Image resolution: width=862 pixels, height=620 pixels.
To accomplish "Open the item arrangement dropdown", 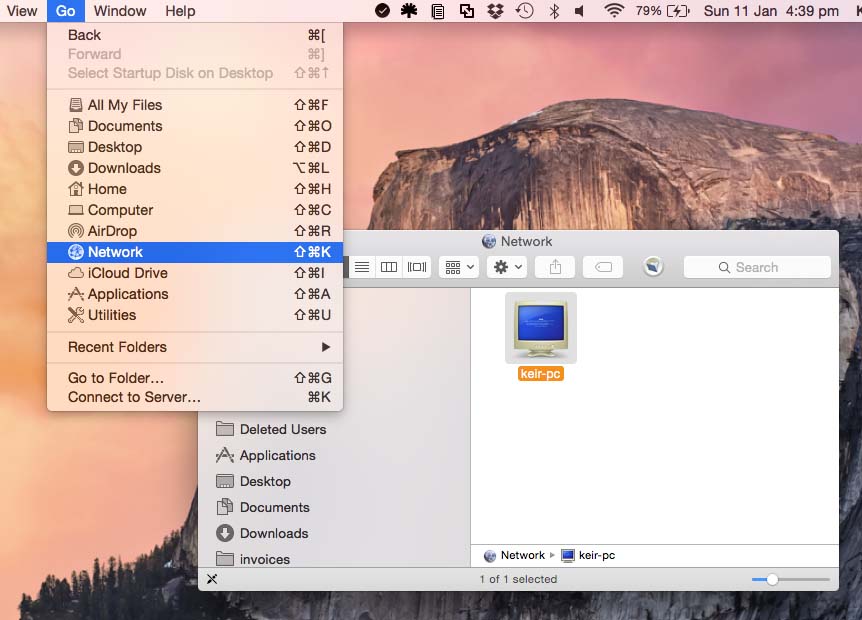I will coord(459,268).
